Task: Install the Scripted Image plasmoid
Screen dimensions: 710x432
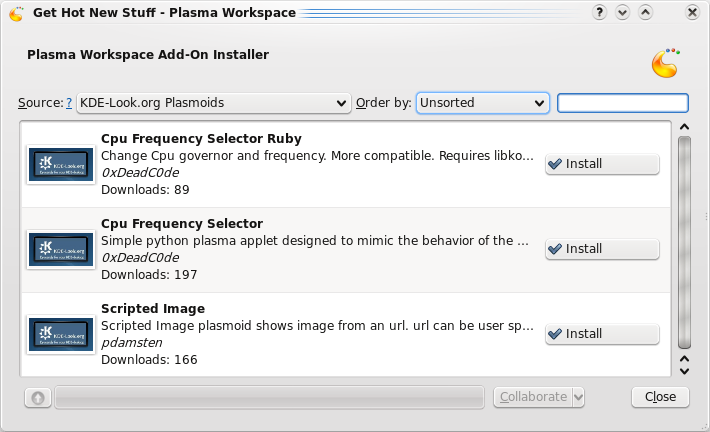Action: (601, 334)
